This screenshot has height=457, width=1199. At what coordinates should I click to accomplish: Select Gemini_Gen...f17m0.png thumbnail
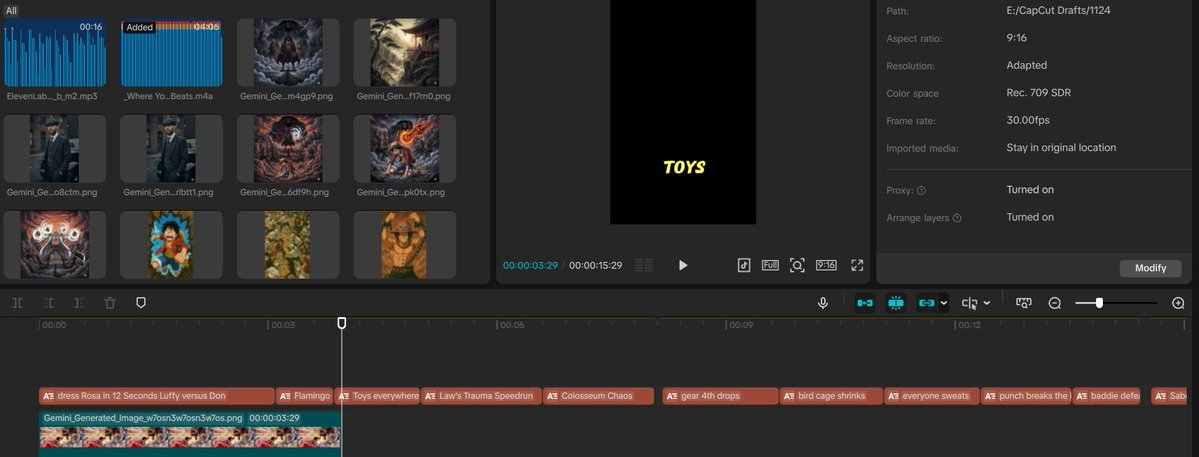[x=405, y=53]
